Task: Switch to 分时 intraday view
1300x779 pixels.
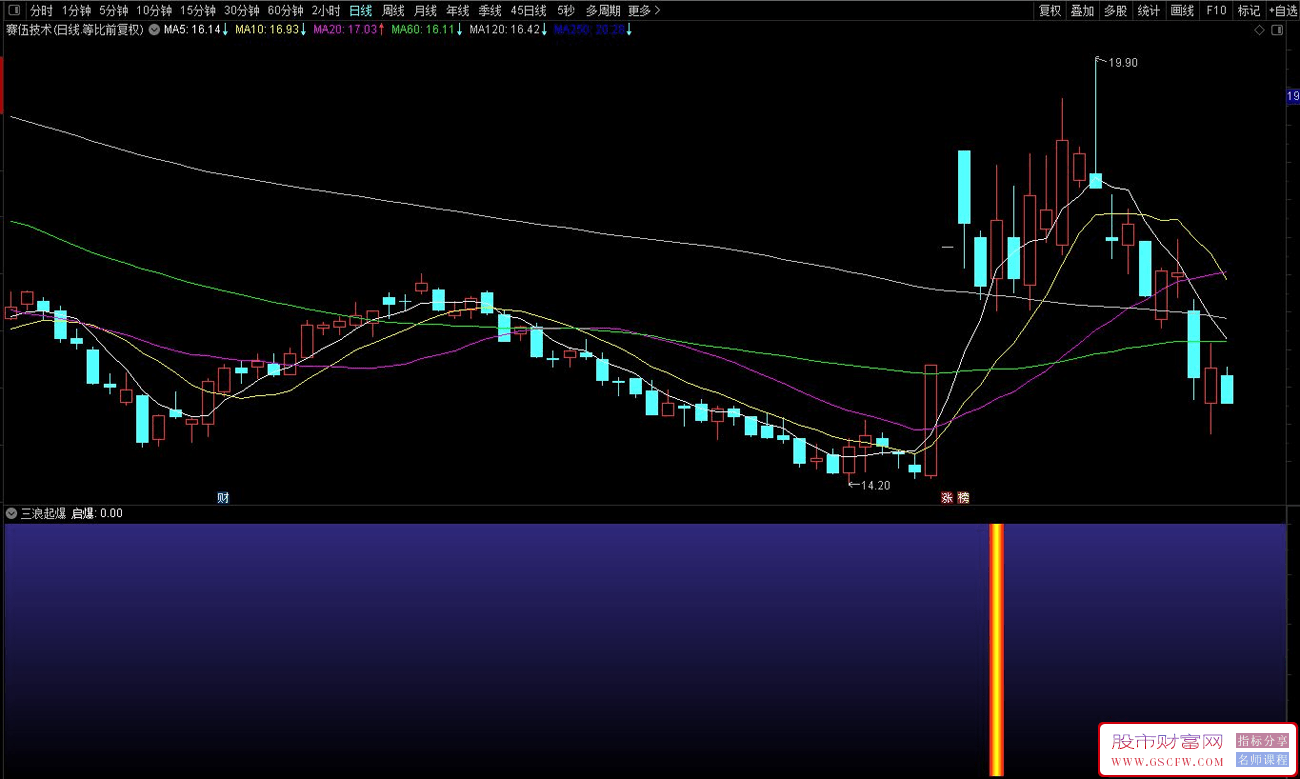Action: pos(41,10)
